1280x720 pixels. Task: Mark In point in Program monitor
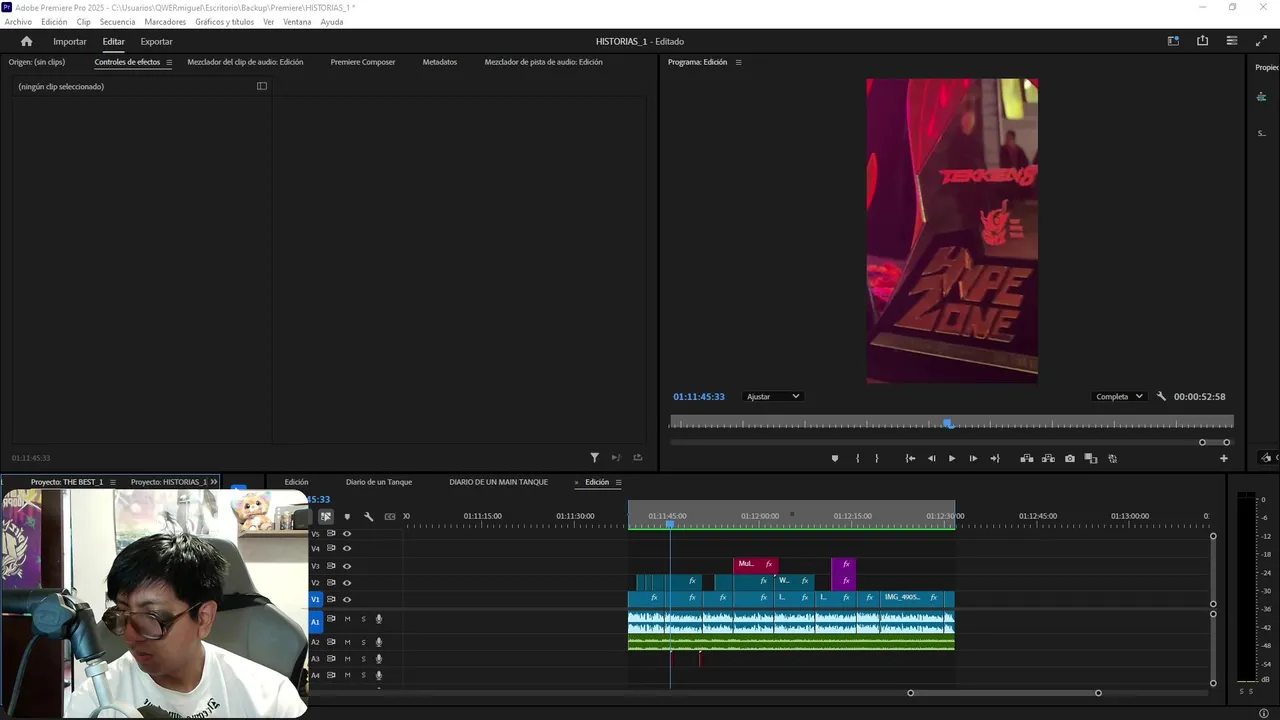[x=857, y=458]
